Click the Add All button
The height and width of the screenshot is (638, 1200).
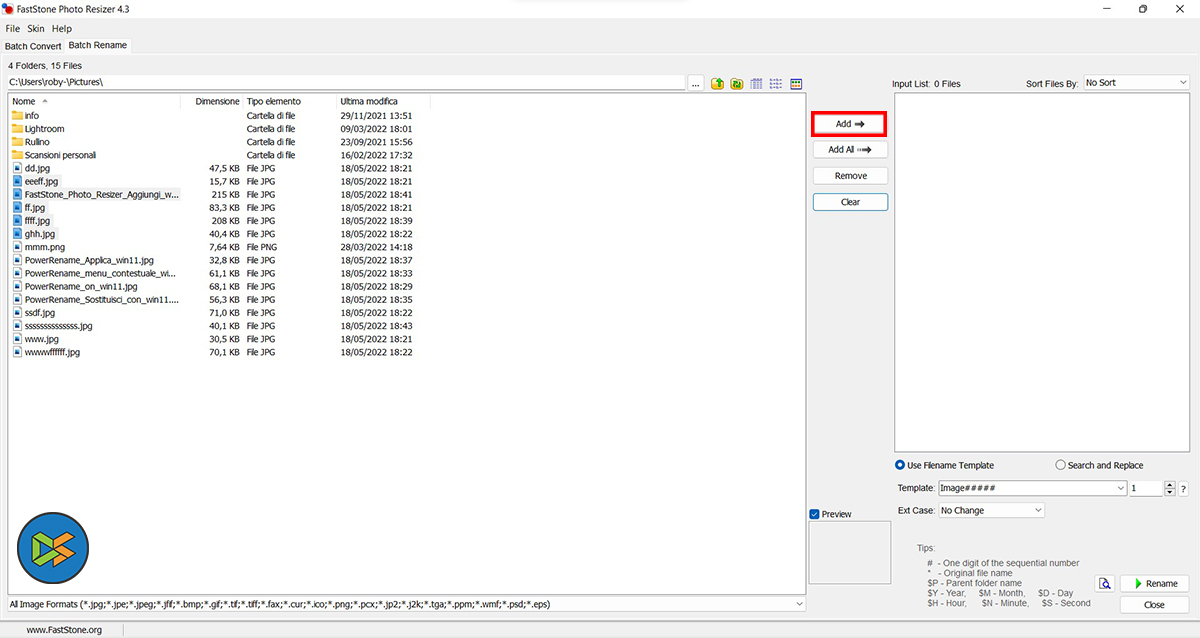(x=850, y=150)
